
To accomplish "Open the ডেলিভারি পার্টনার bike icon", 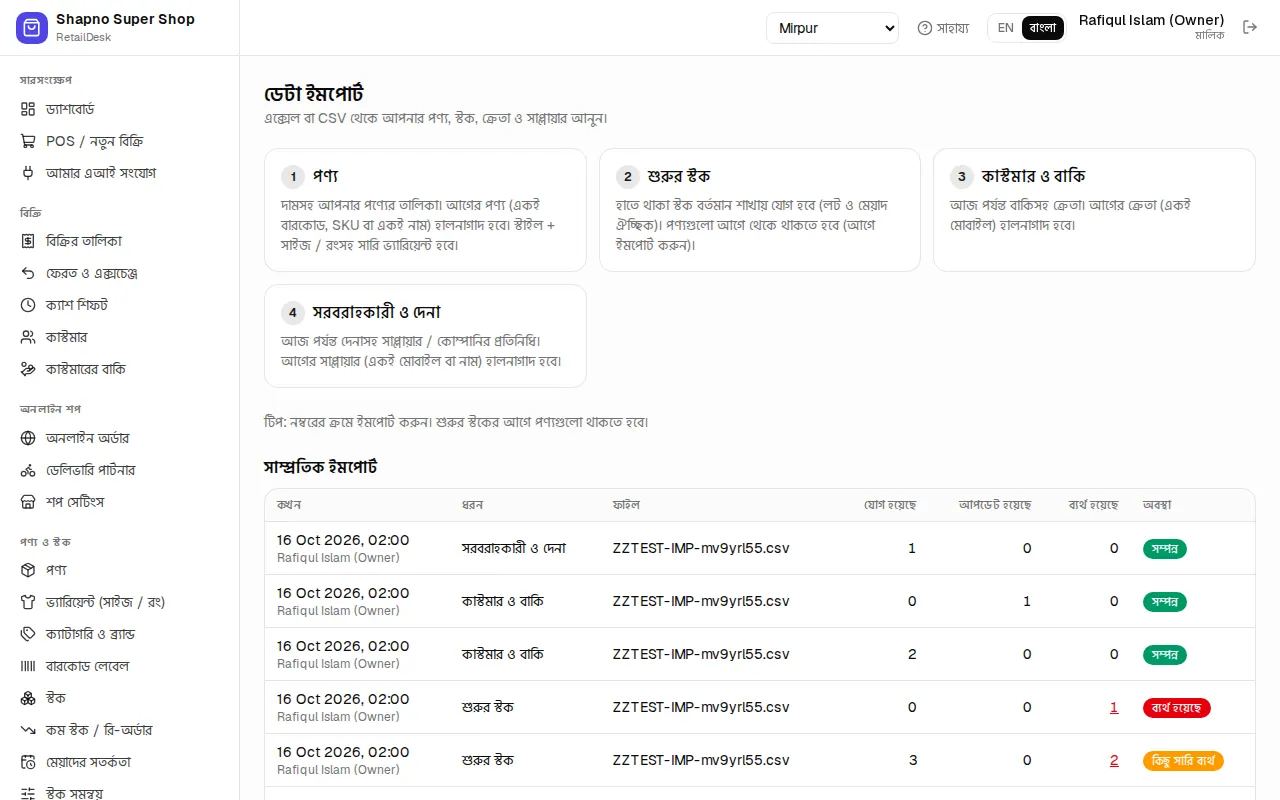I will 28,470.
